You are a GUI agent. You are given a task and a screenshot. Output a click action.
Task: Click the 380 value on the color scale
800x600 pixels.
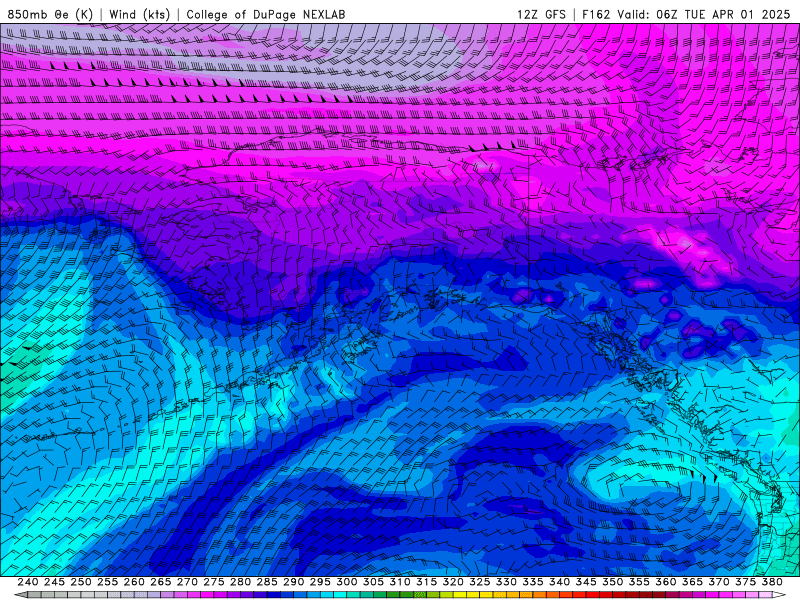(x=772, y=582)
